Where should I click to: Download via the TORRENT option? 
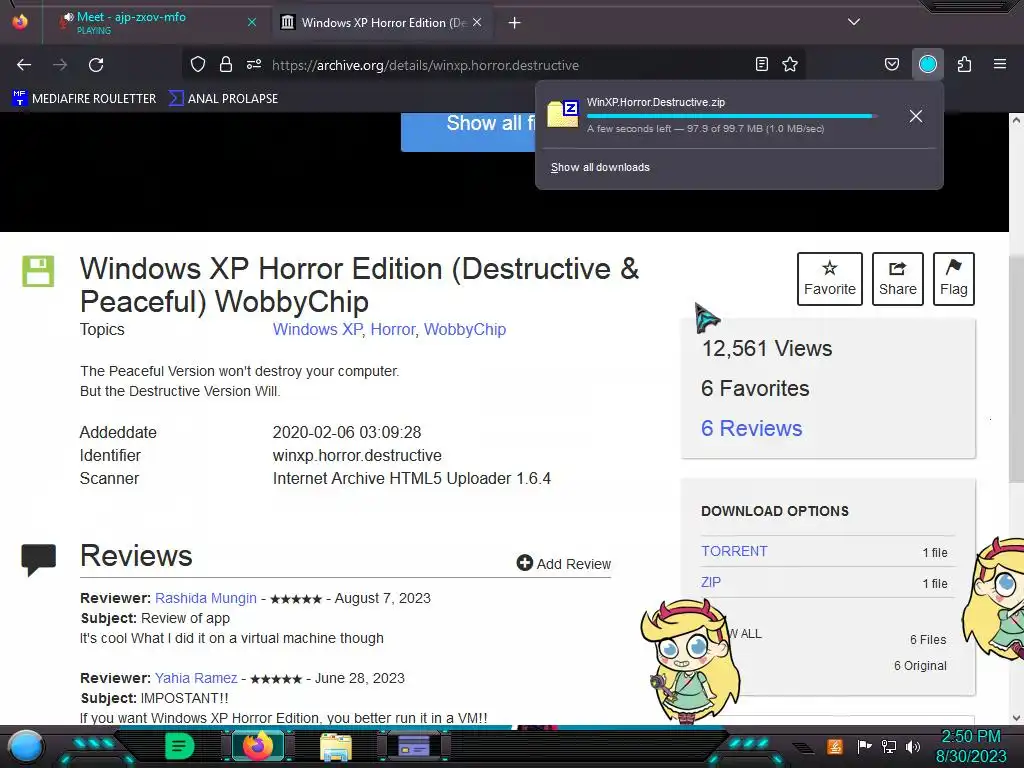[x=734, y=551]
